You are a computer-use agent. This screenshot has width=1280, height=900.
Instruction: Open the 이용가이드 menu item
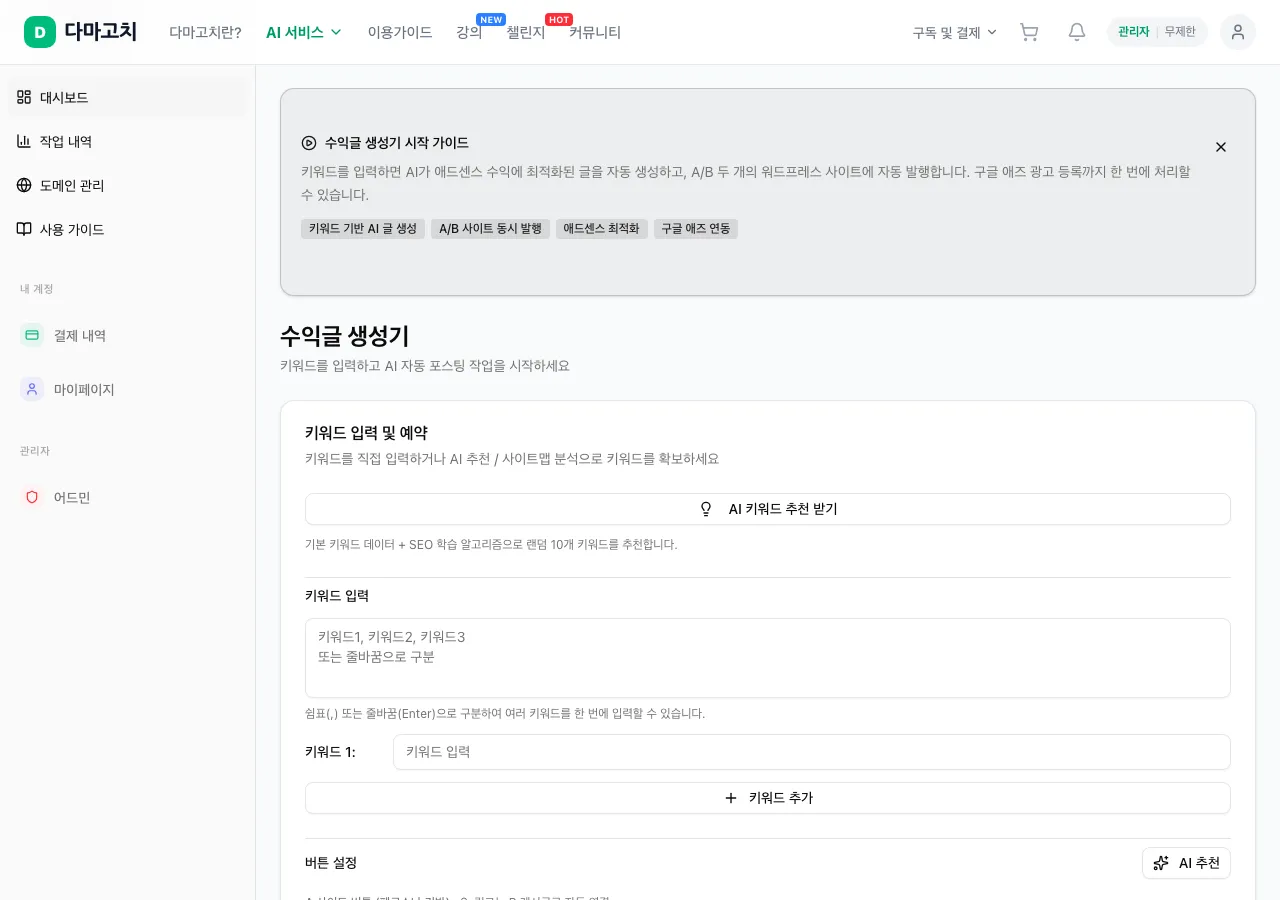400,32
